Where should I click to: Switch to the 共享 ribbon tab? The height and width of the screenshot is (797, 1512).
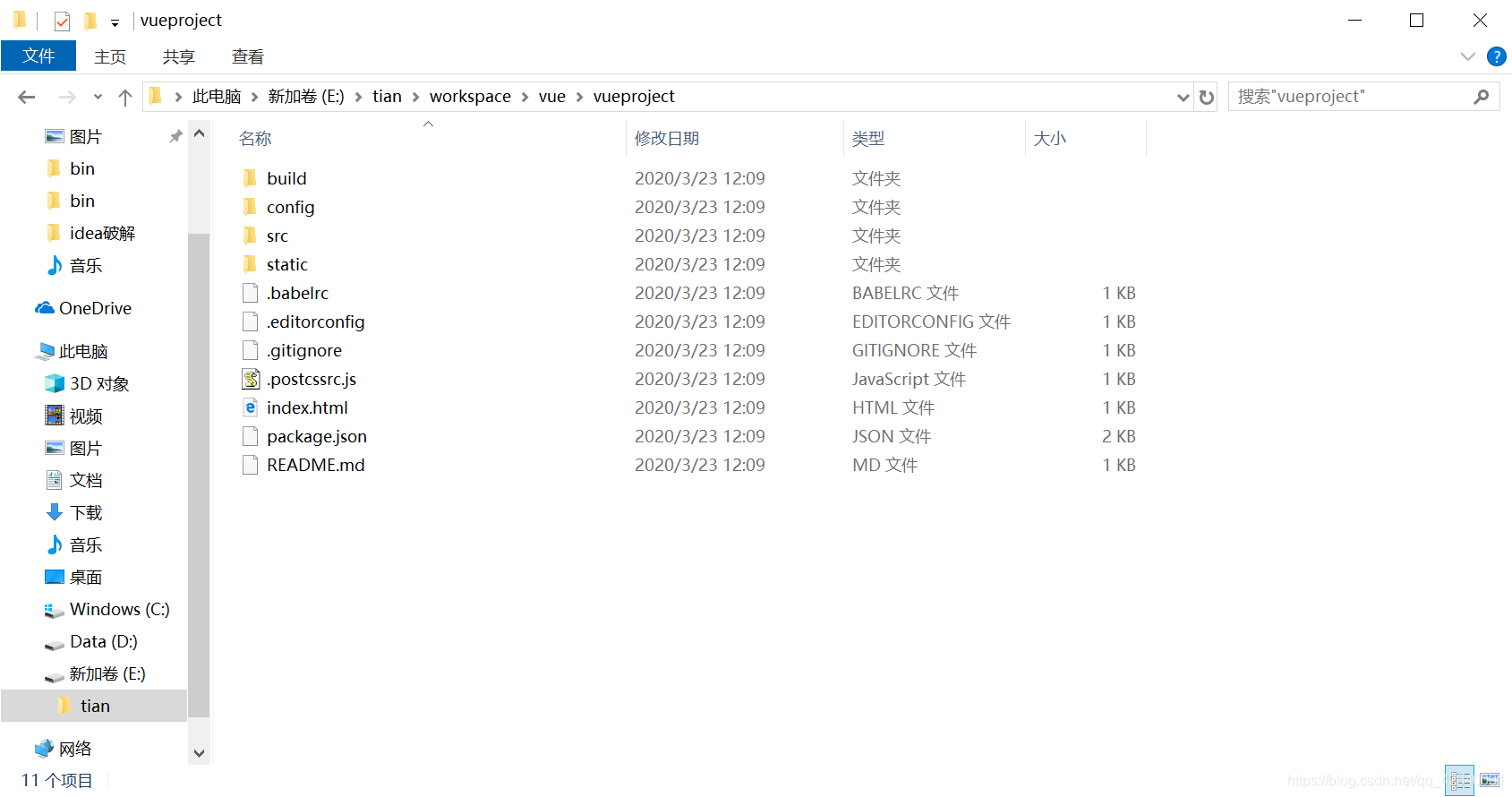coord(179,56)
